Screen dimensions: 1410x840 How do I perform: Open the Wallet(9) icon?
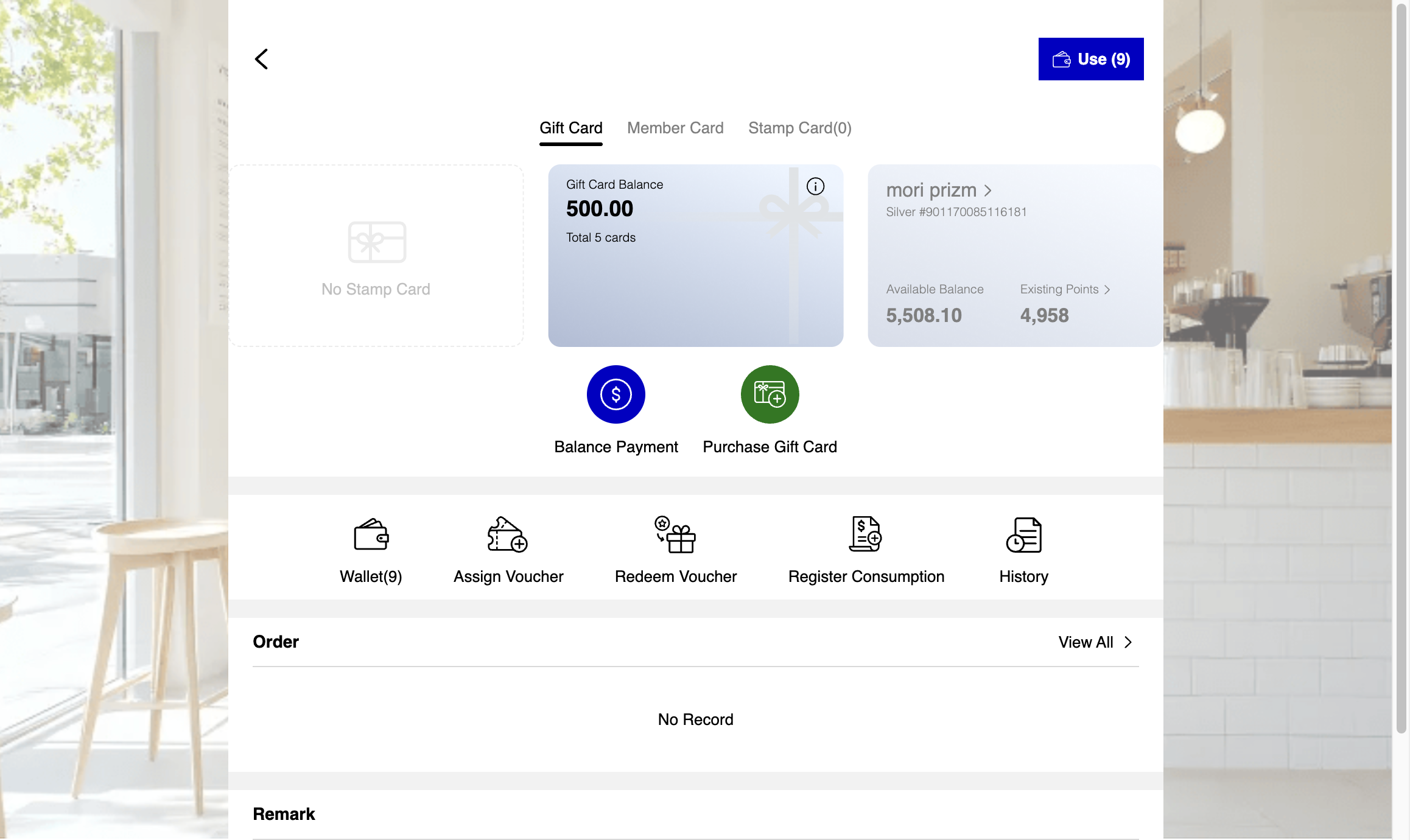371,534
